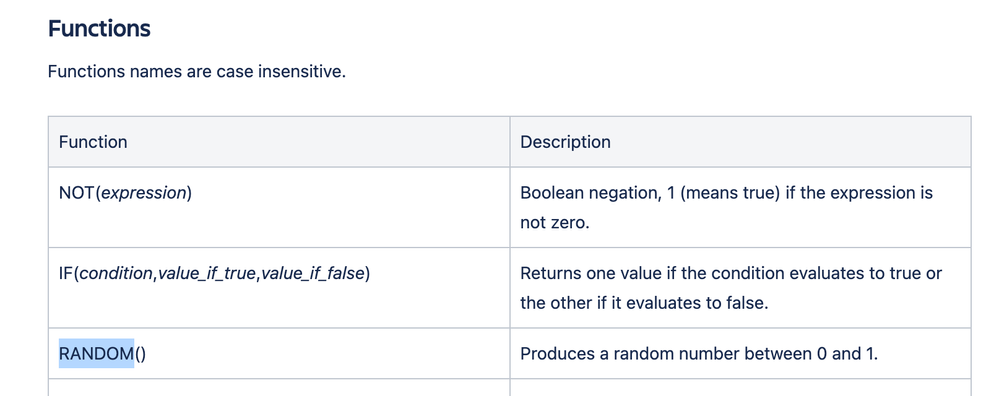Click the IF function description text
The height and width of the screenshot is (396, 999).
(x=731, y=288)
